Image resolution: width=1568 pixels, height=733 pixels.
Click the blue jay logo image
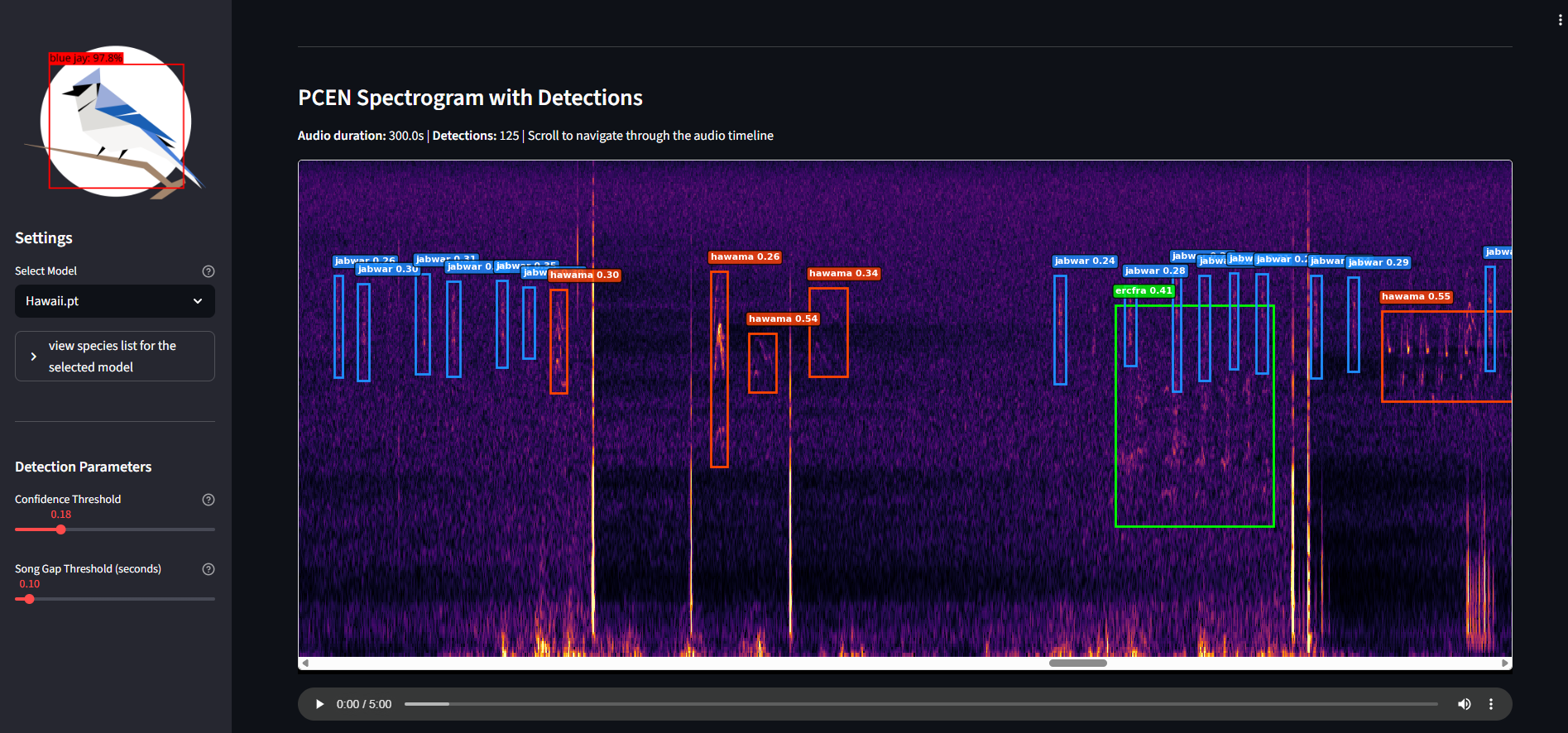tap(116, 122)
